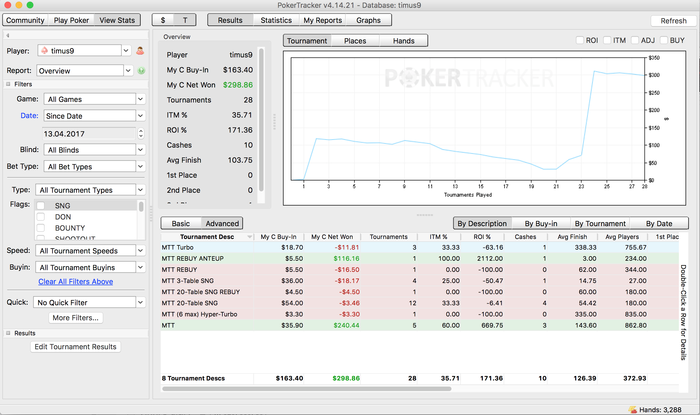
Task: Open the Statistics tab
Action: tap(276, 20)
